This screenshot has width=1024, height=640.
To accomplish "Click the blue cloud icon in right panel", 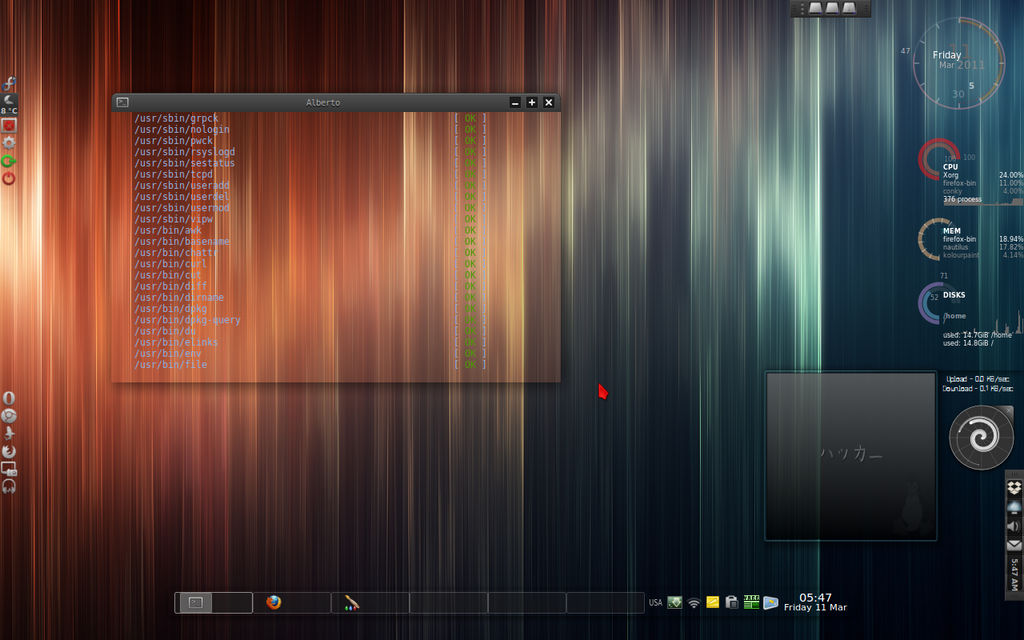I will (1014, 507).
